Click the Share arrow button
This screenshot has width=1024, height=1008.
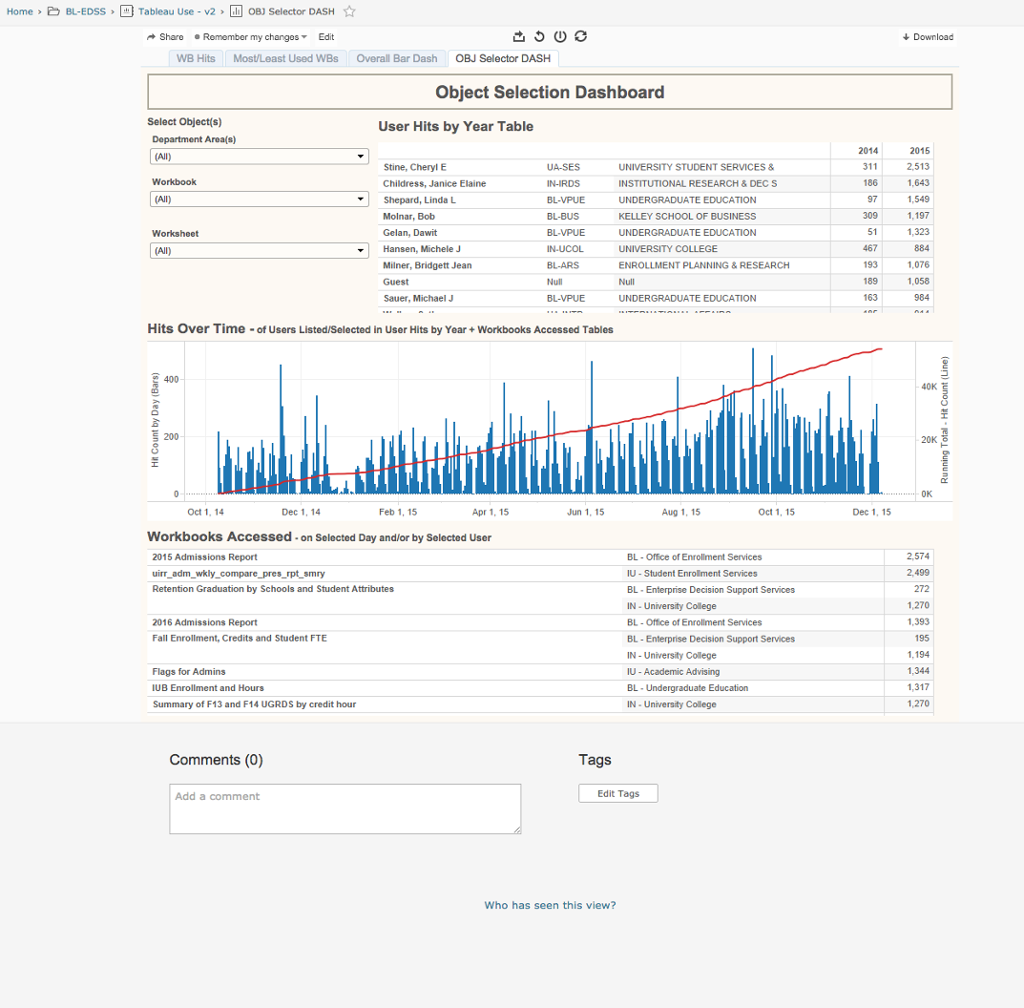click(165, 37)
